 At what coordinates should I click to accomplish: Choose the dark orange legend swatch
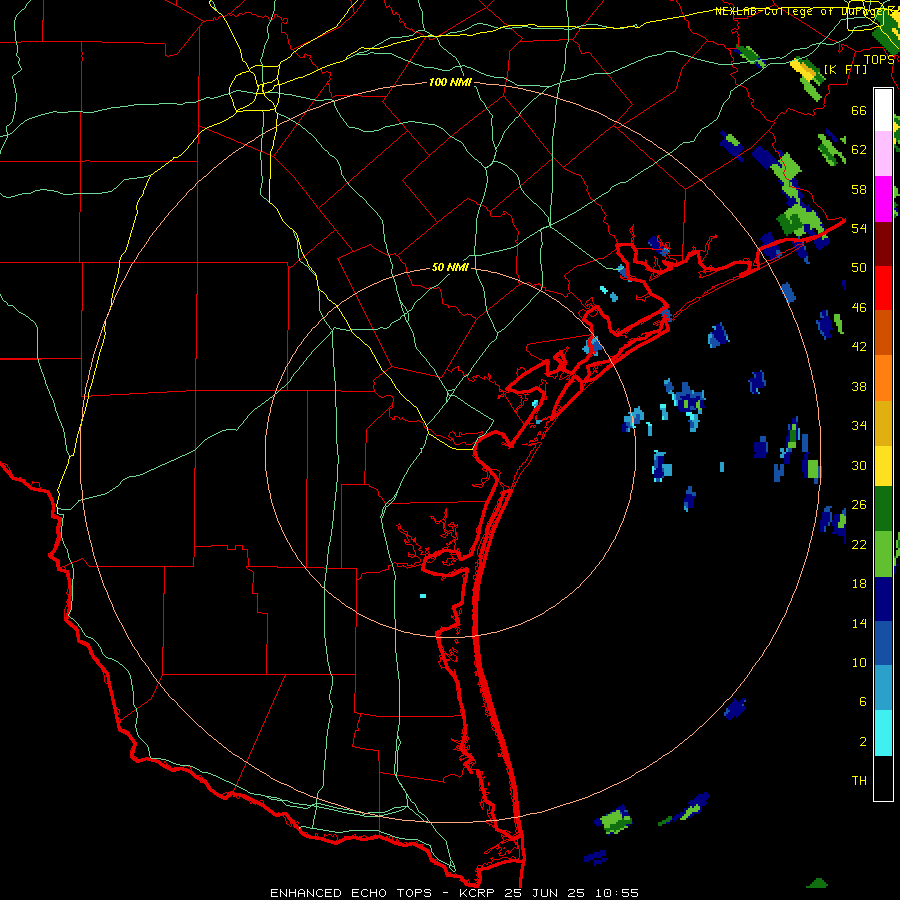[x=883, y=332]
